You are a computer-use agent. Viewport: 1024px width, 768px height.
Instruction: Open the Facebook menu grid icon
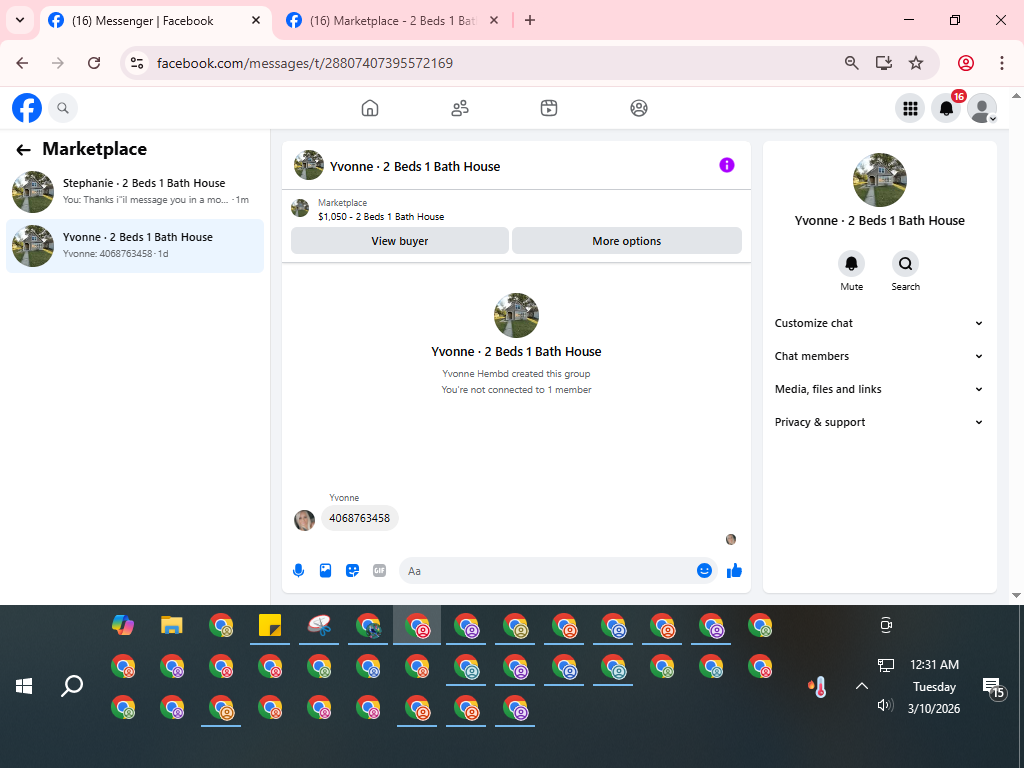(x=910, y=108)
